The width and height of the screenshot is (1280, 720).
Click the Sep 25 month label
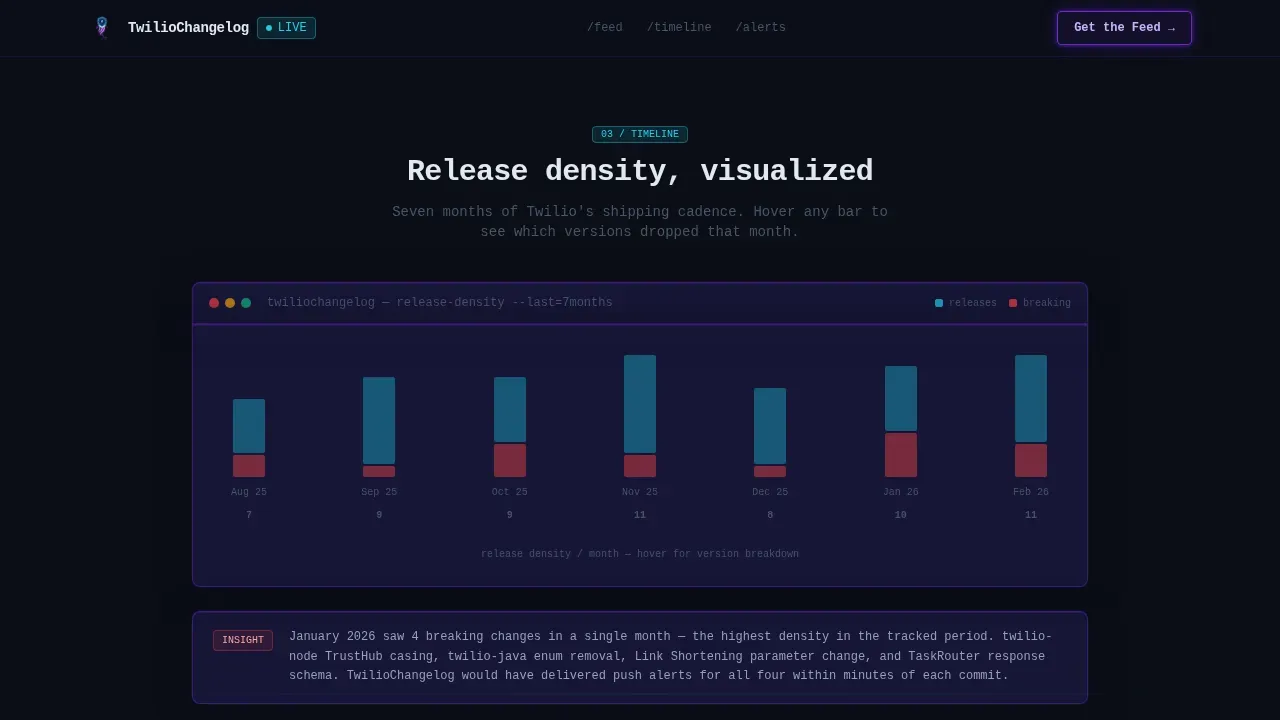click(x=379, y=492)
